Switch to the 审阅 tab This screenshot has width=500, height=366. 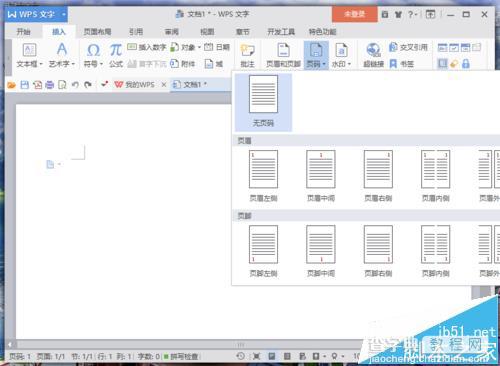pos(172,32)
